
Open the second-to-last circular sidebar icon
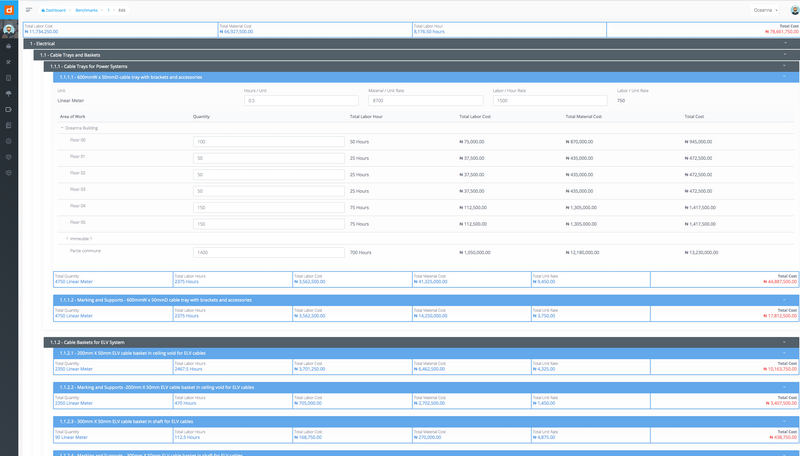tap(8, 157)
